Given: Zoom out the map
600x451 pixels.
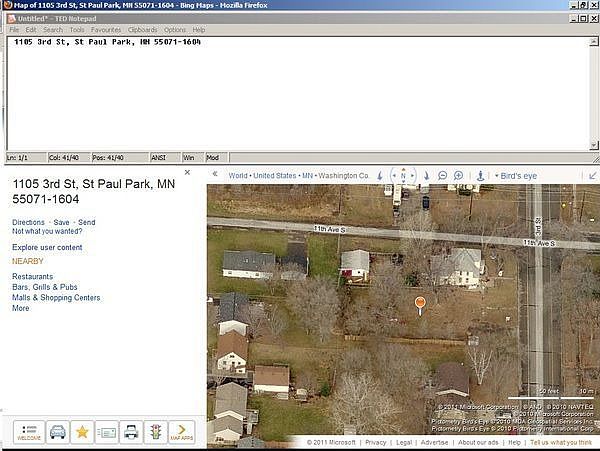Looking at the screenshot, I should [442, 176].
